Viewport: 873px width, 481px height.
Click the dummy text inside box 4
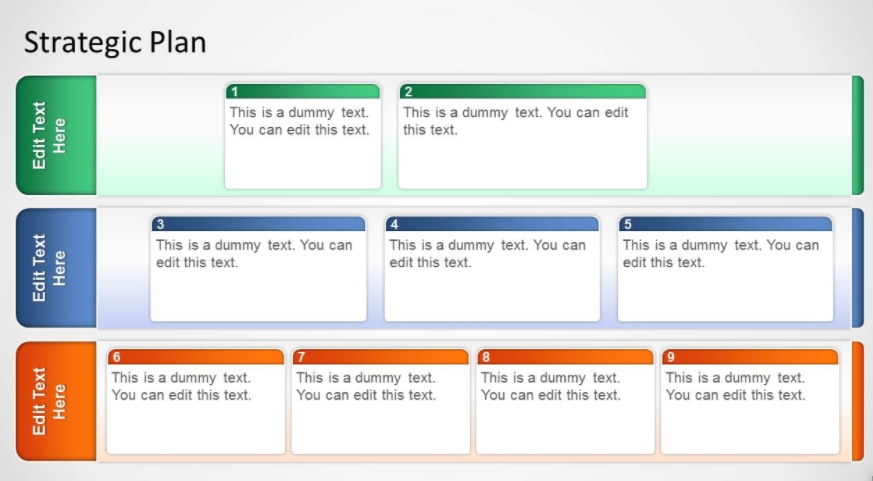[487, 254]
